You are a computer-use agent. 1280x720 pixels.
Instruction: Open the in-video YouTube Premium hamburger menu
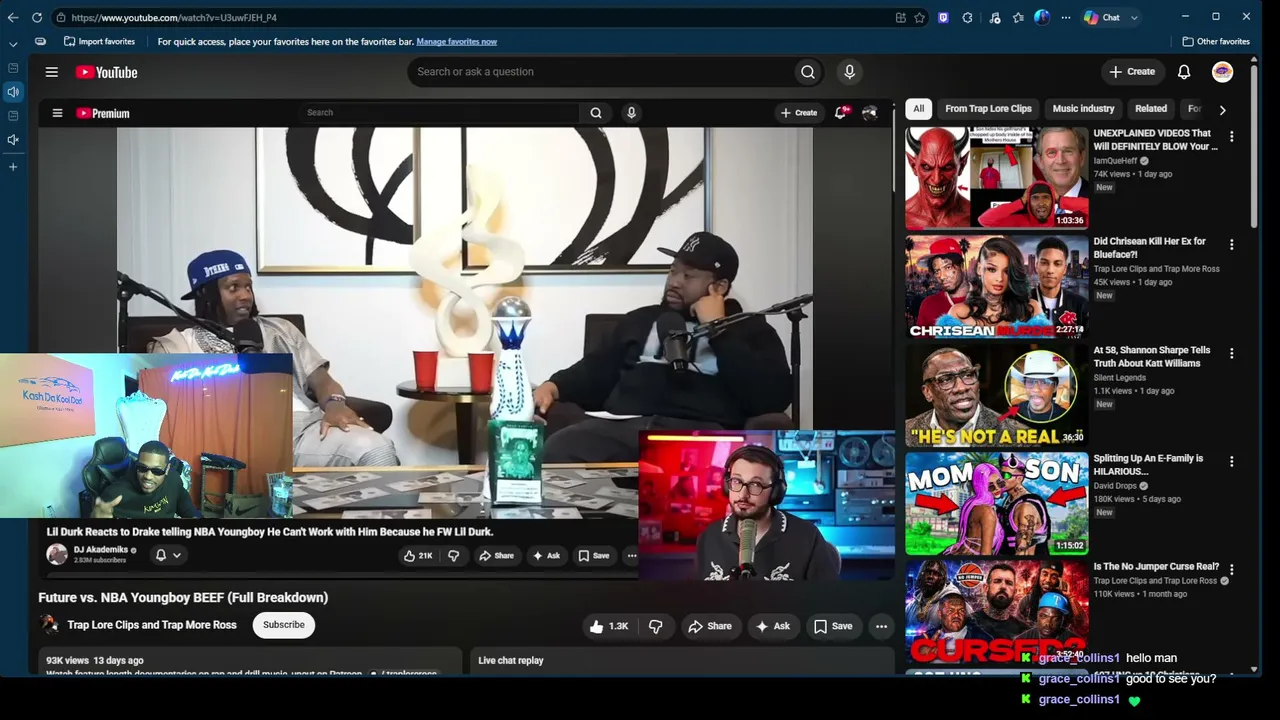click(57, 113)
